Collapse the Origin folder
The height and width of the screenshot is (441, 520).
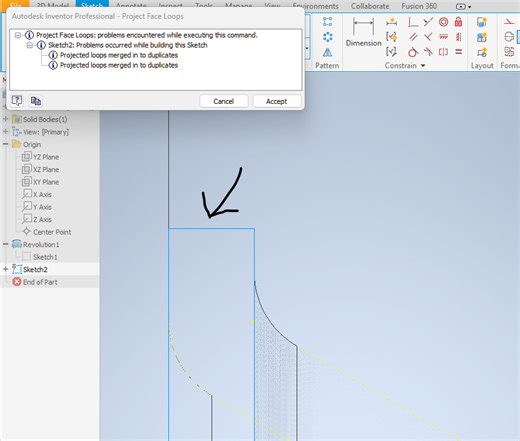click(x=5, y=144)
